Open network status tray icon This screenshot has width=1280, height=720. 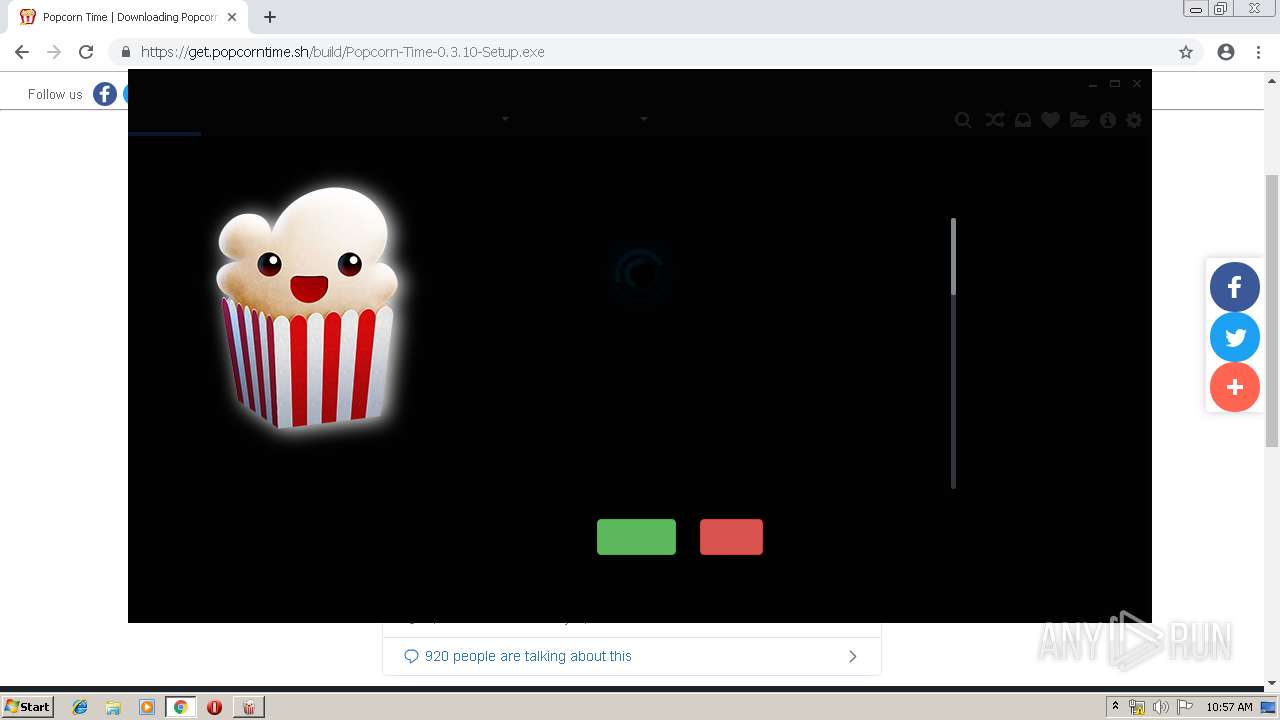point(1137,707)
